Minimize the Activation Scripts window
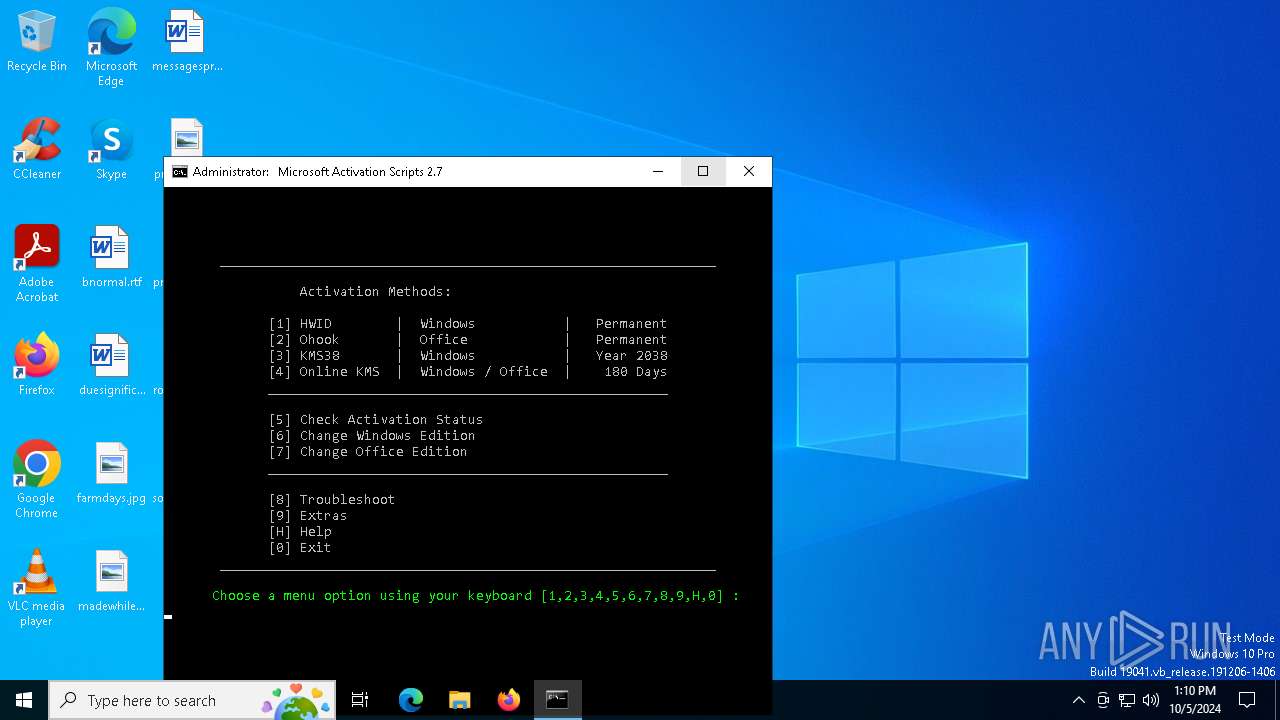 coord(658,172)
